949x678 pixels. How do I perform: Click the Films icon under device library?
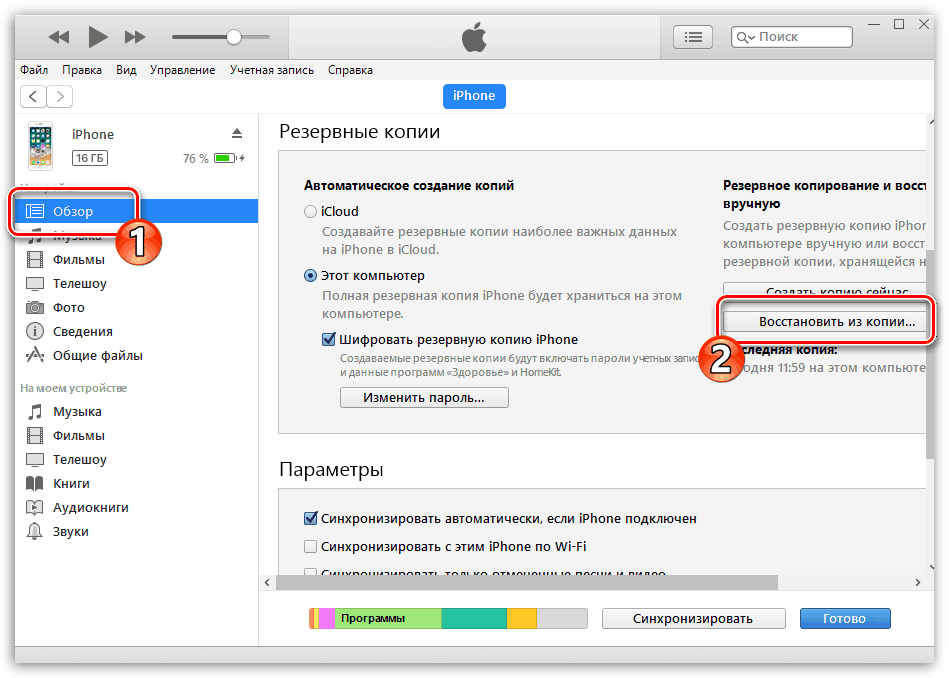pyautogui.click(x=36, y=260)
